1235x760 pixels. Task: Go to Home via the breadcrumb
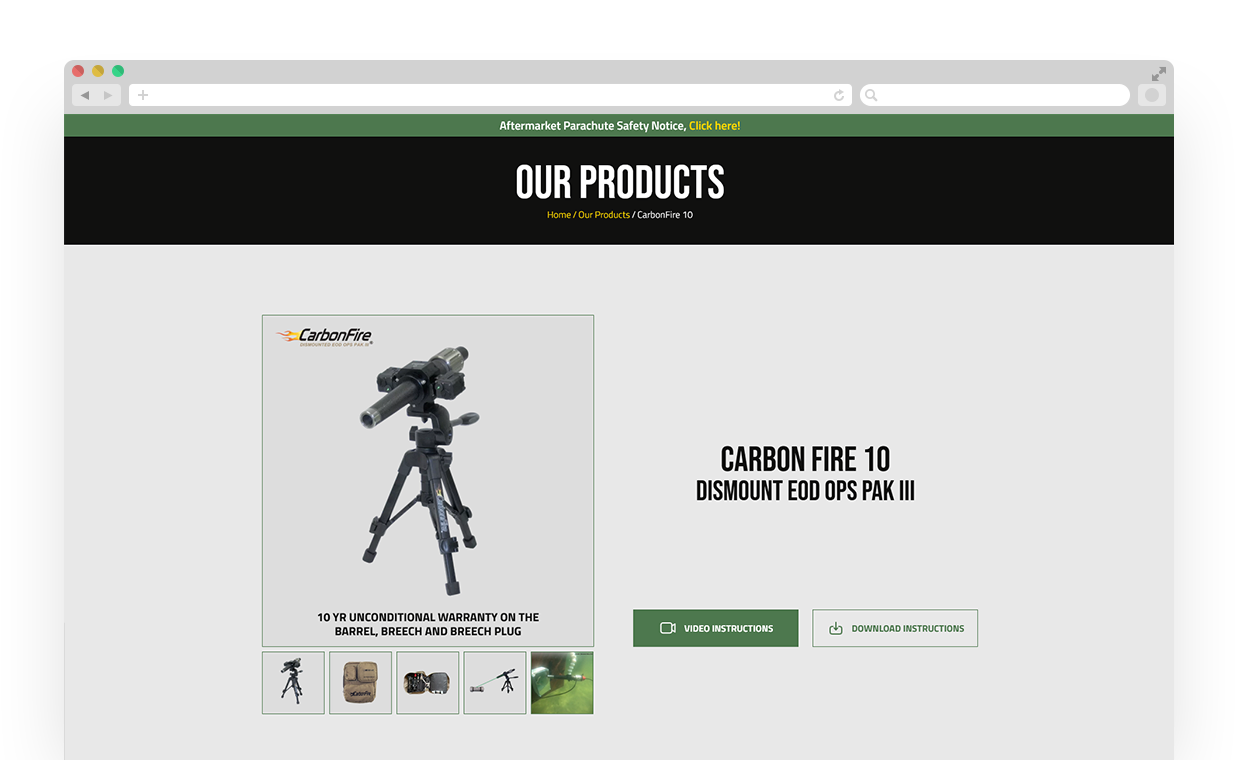pyautogui.click(x=558, y=215)
